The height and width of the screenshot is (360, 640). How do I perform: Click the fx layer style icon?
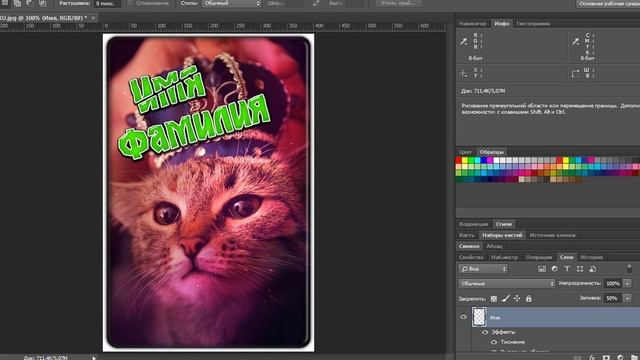pyautogui.click(x=592, y=357)
